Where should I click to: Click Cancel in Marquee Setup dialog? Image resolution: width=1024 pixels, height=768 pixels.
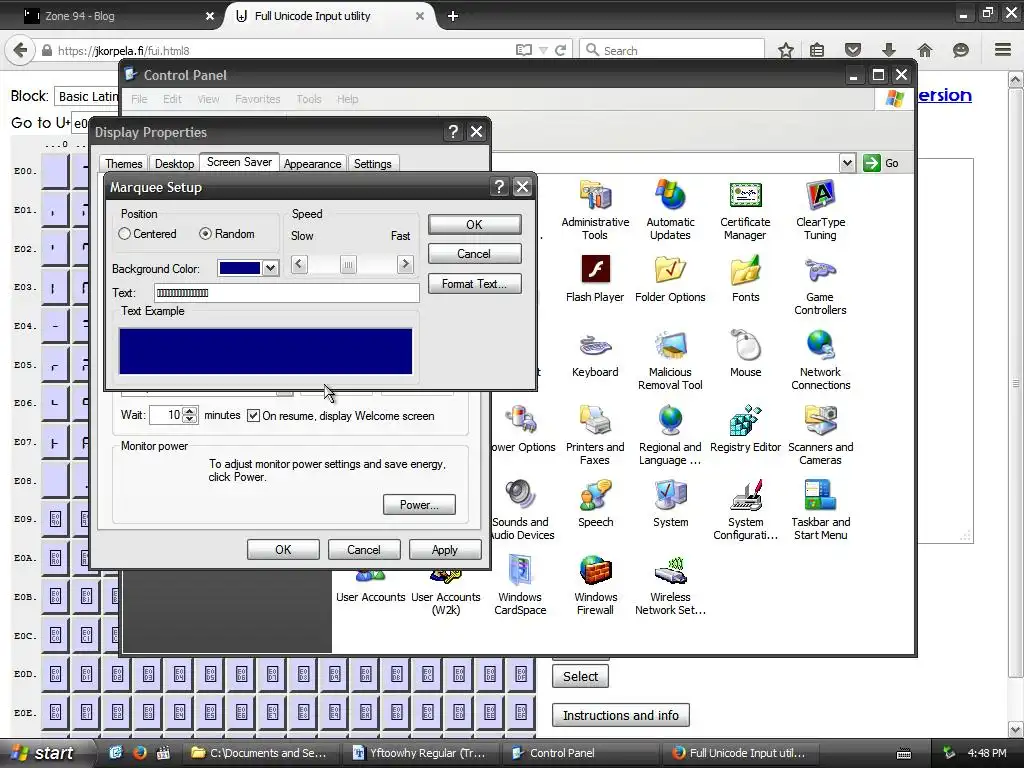click(x=475, y=254)
